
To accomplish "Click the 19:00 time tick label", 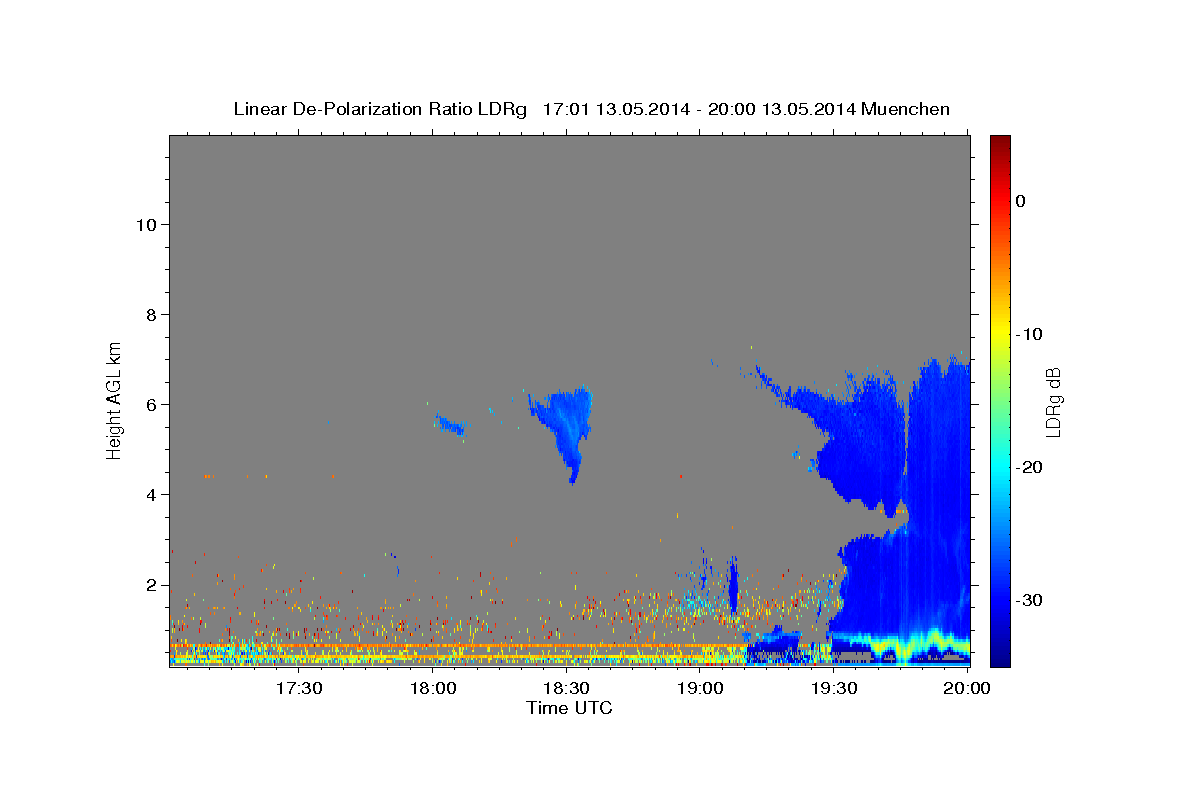I will (x=700, y=688).
